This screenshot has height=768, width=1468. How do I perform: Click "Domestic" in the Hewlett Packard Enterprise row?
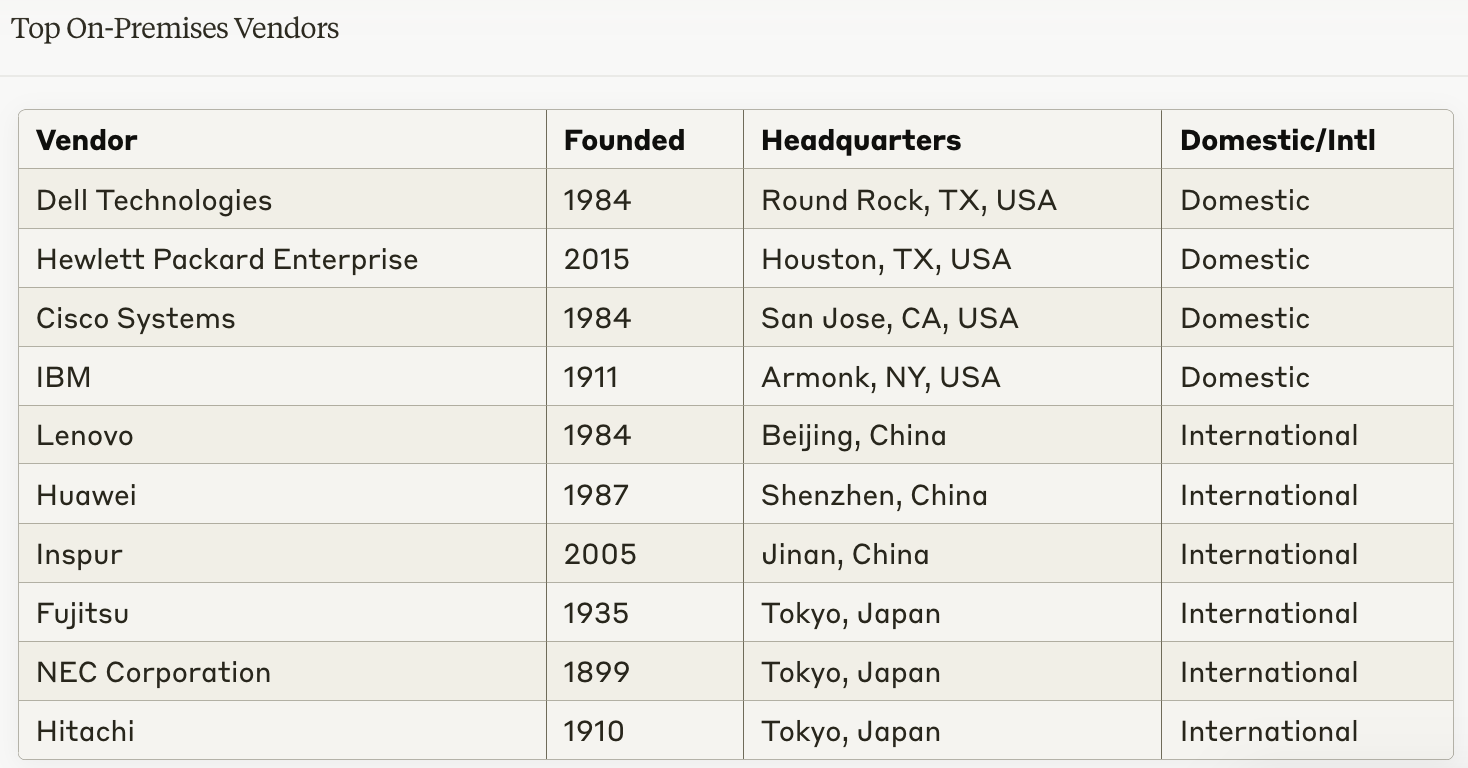point(1245,259)
